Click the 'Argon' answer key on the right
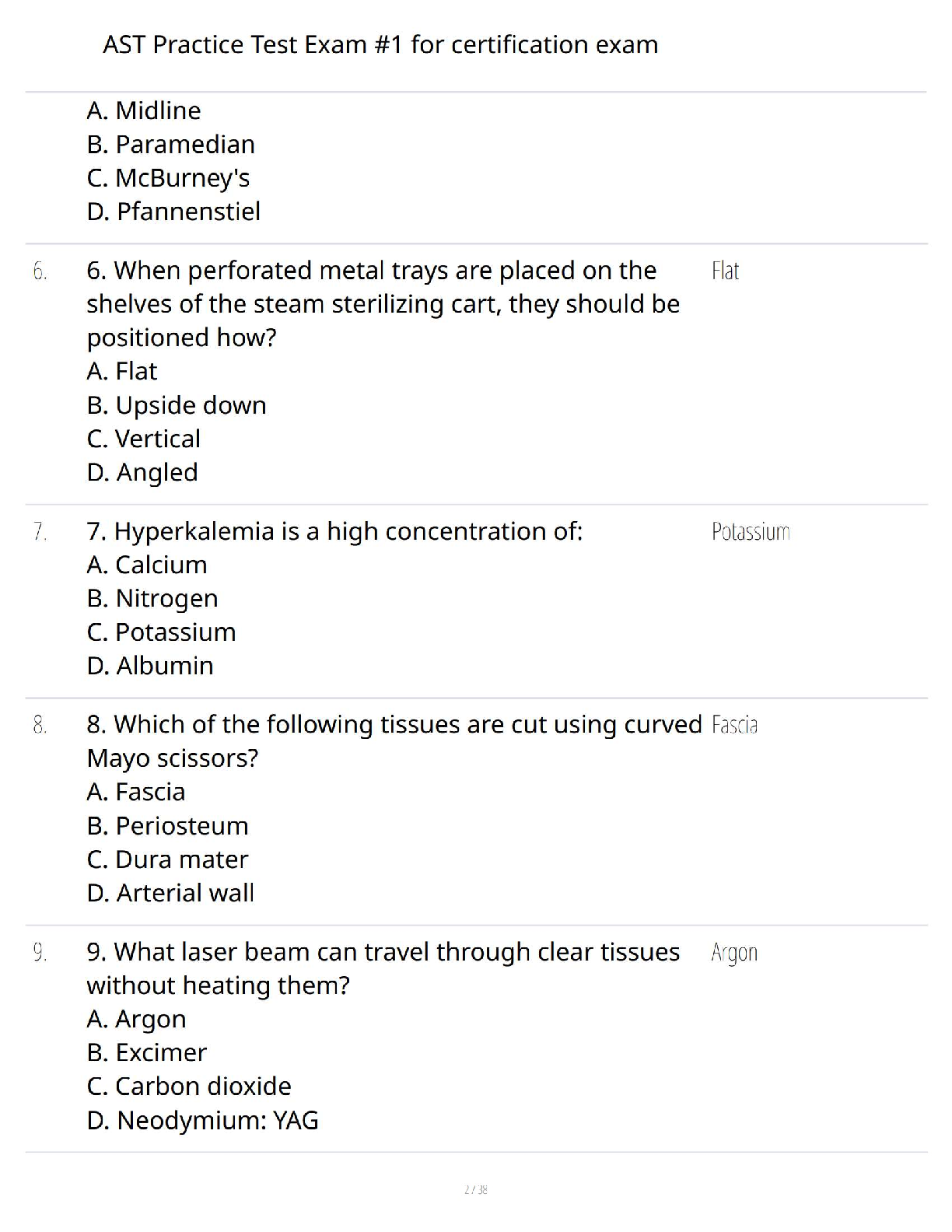 tap(734, 953)
